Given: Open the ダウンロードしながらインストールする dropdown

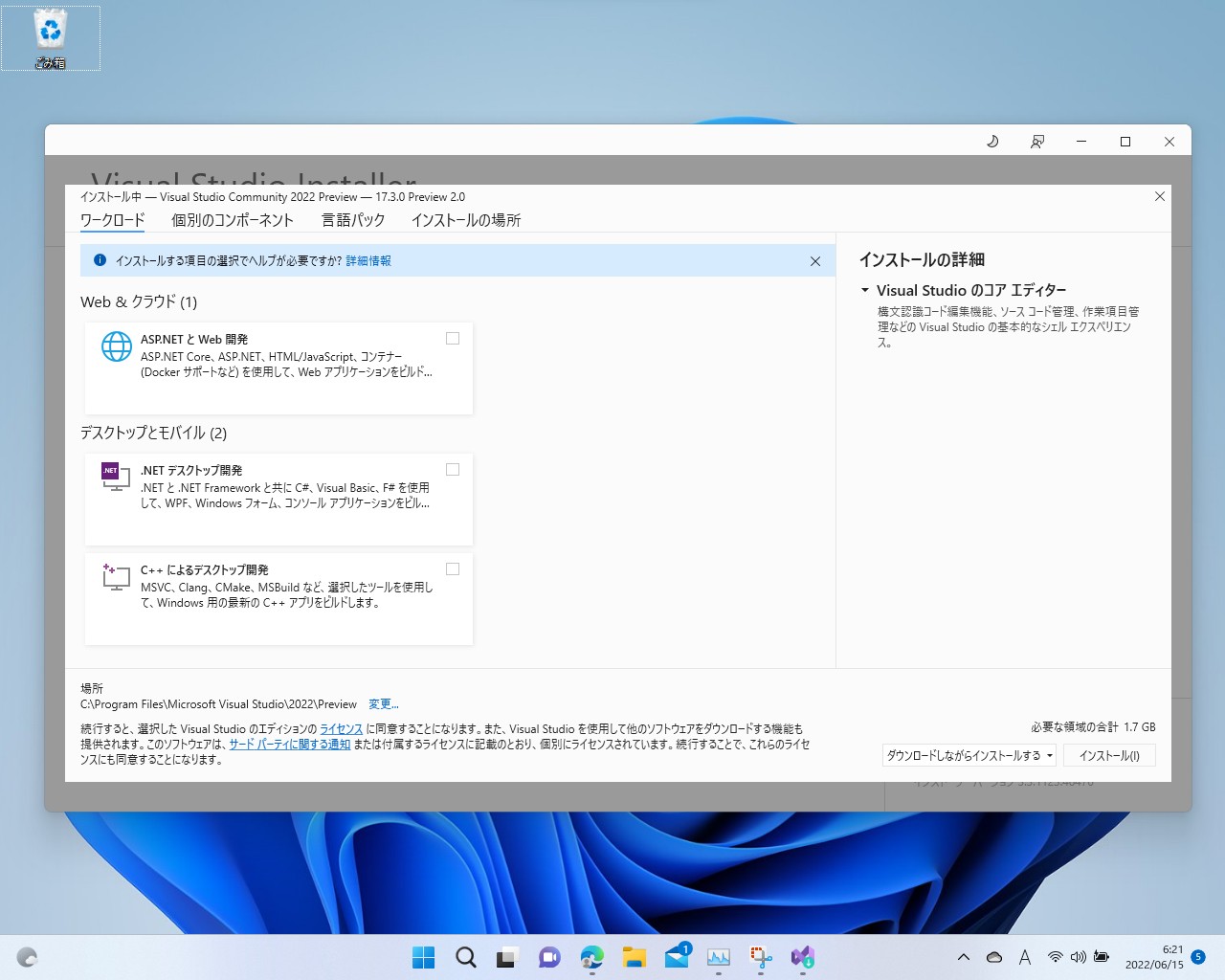Looking at the screenshot, I should [x=968, y=755].
